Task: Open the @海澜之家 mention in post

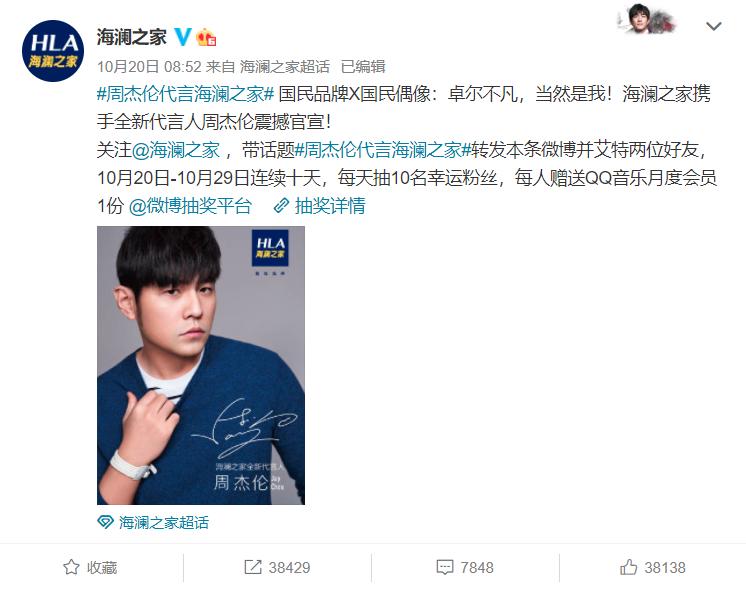Action: tap(175, 150)
